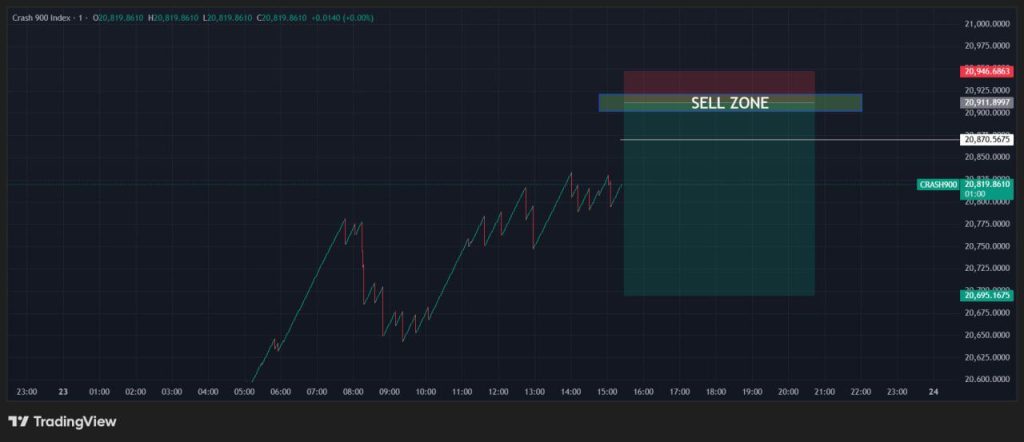Click the TradingView wordmark link

pos(74,422)
